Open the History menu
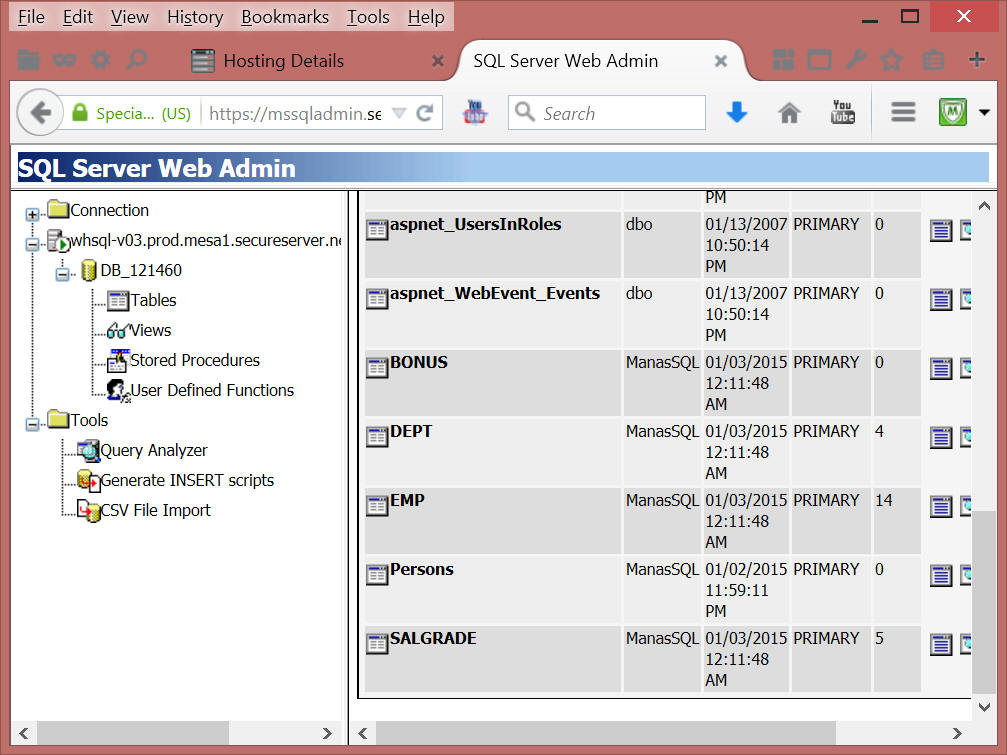This screenshot has height=755, width=1007. pyautogui.click(x=195, y=17)
